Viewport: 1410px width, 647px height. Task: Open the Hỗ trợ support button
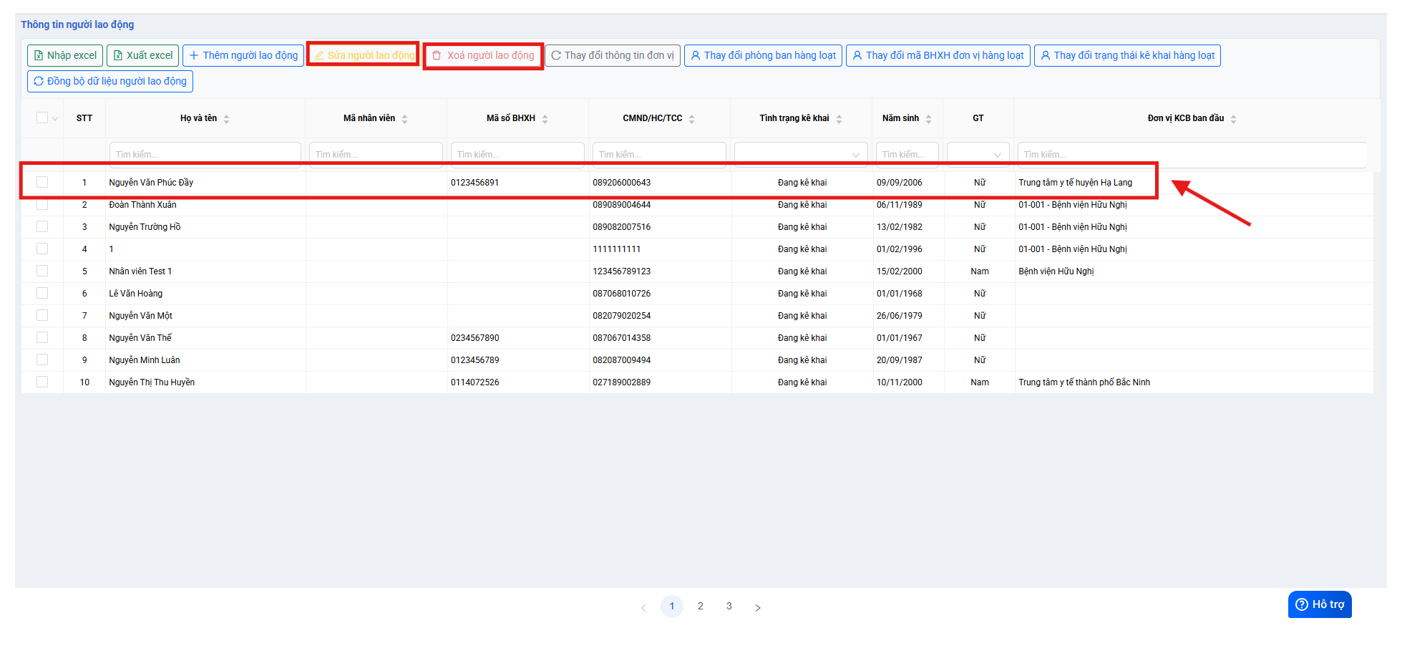click(1319, 604)
